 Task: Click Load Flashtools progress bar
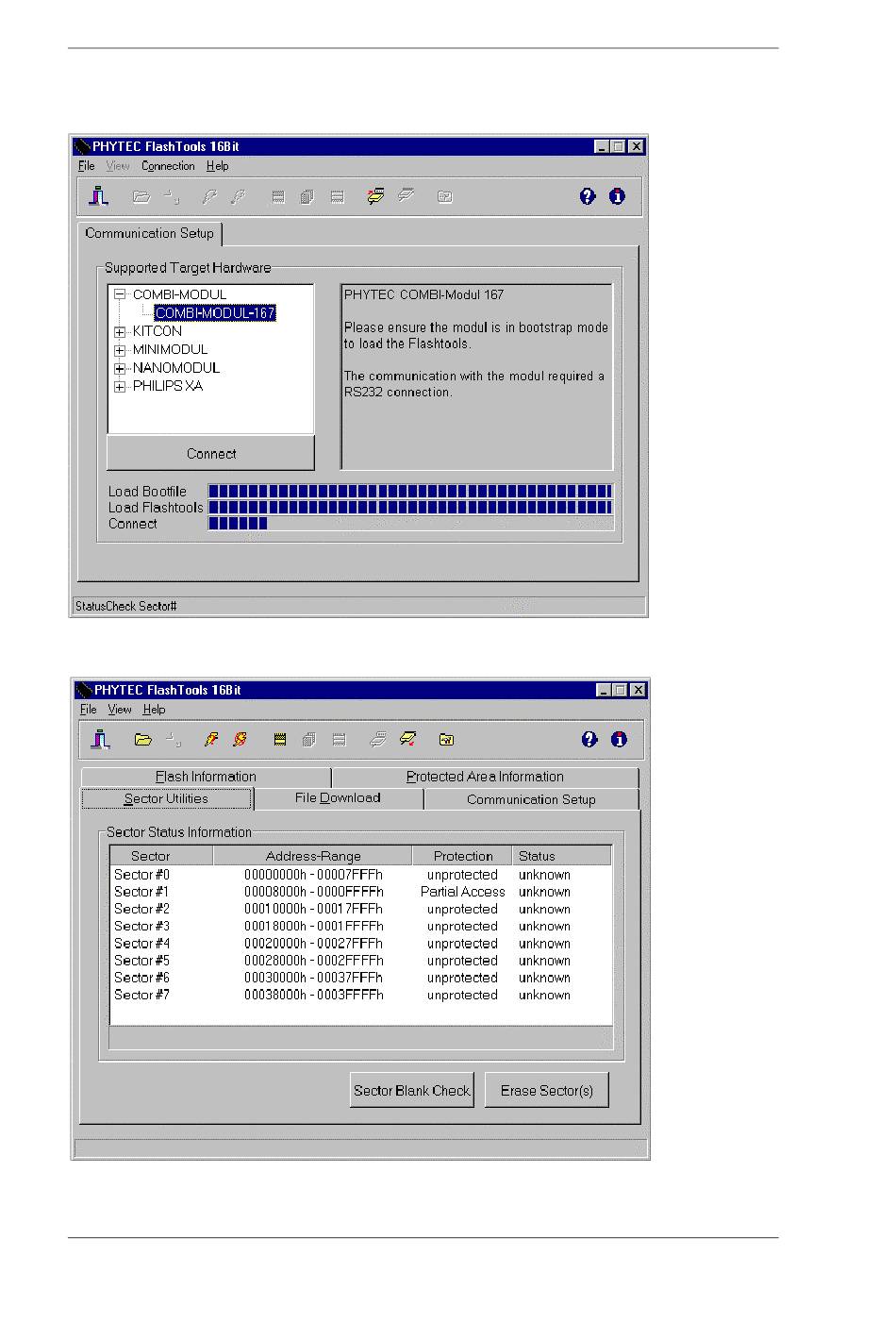click(410, 508)
